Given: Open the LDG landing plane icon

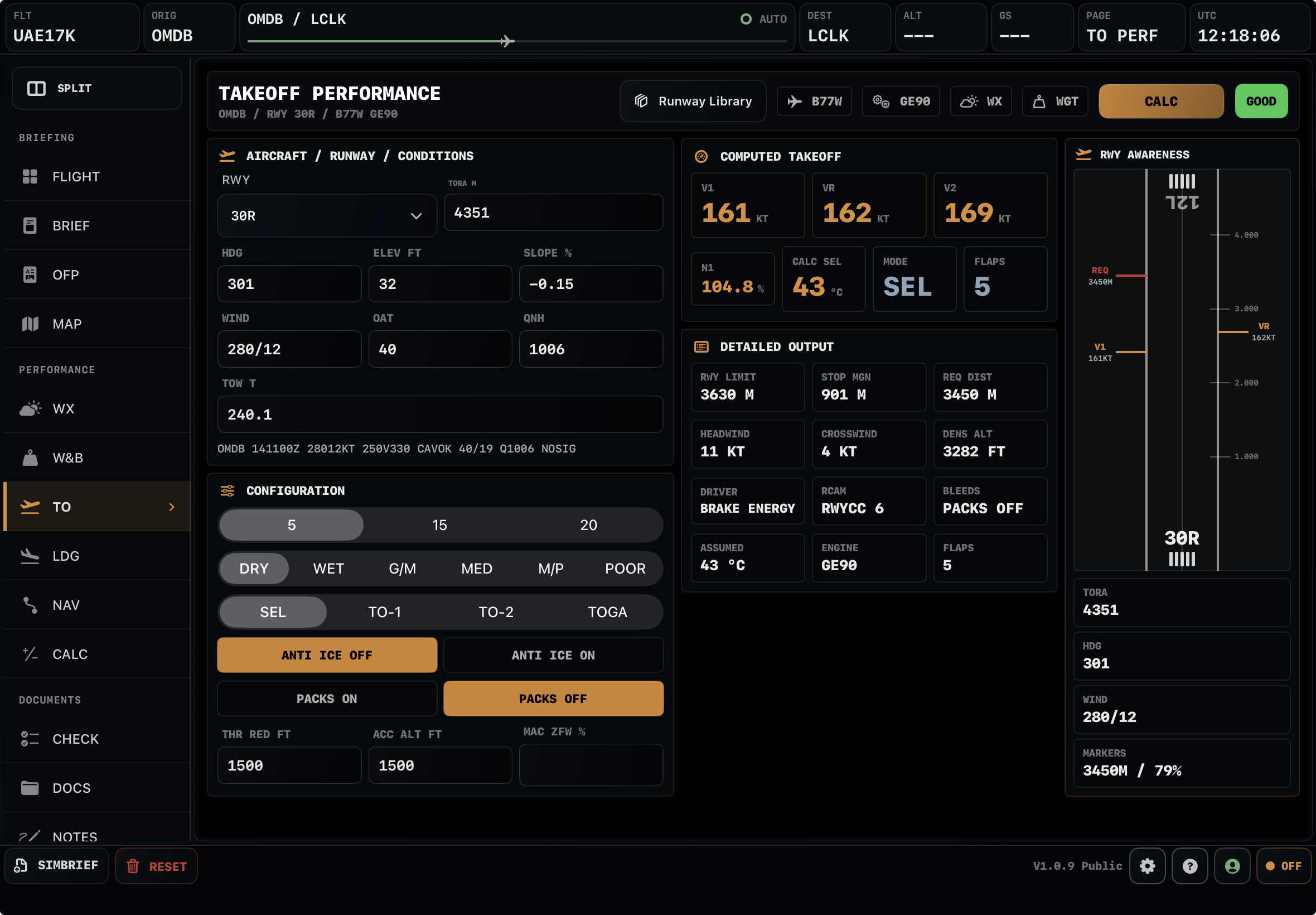Looking at the screenshot, I should pyautogui.click(x=30, y=556).
